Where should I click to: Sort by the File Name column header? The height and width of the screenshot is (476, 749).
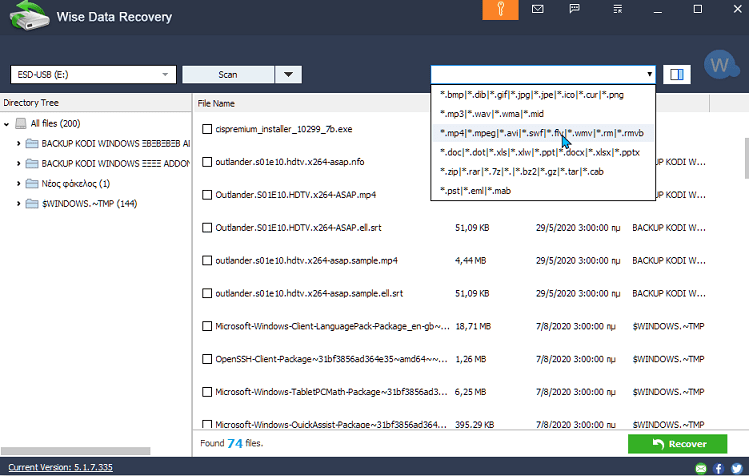(x=216, y=103)
